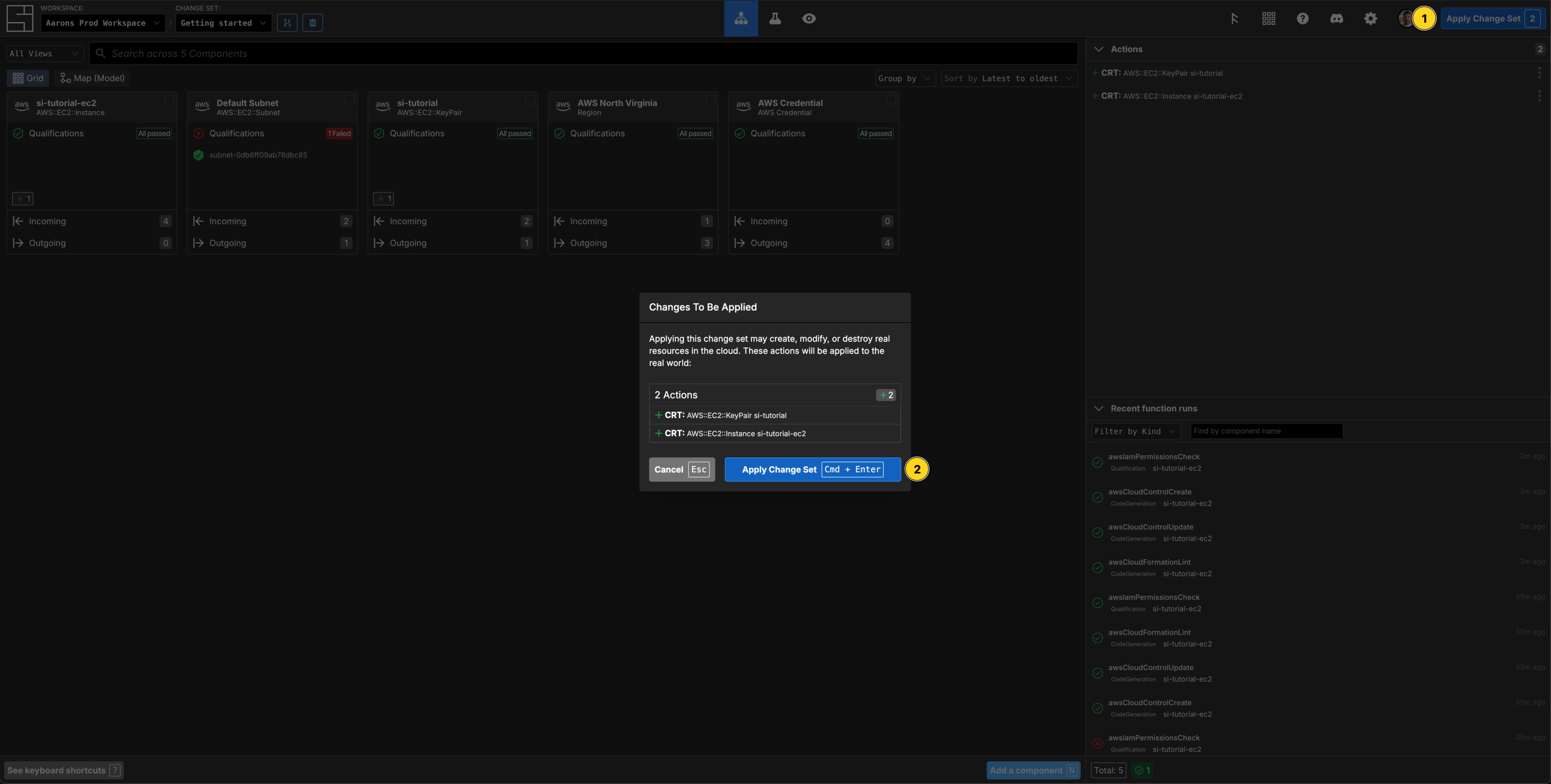Click the 1 Failed badge on Default Subnet
The width and height of the screenshot is (1551, 784).
tap(339, 133)
